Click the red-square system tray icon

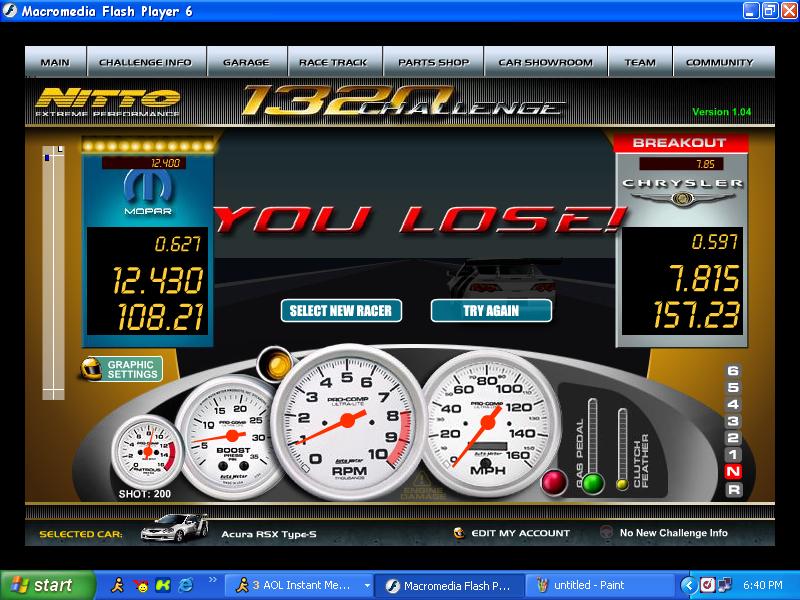coord(707,585)
